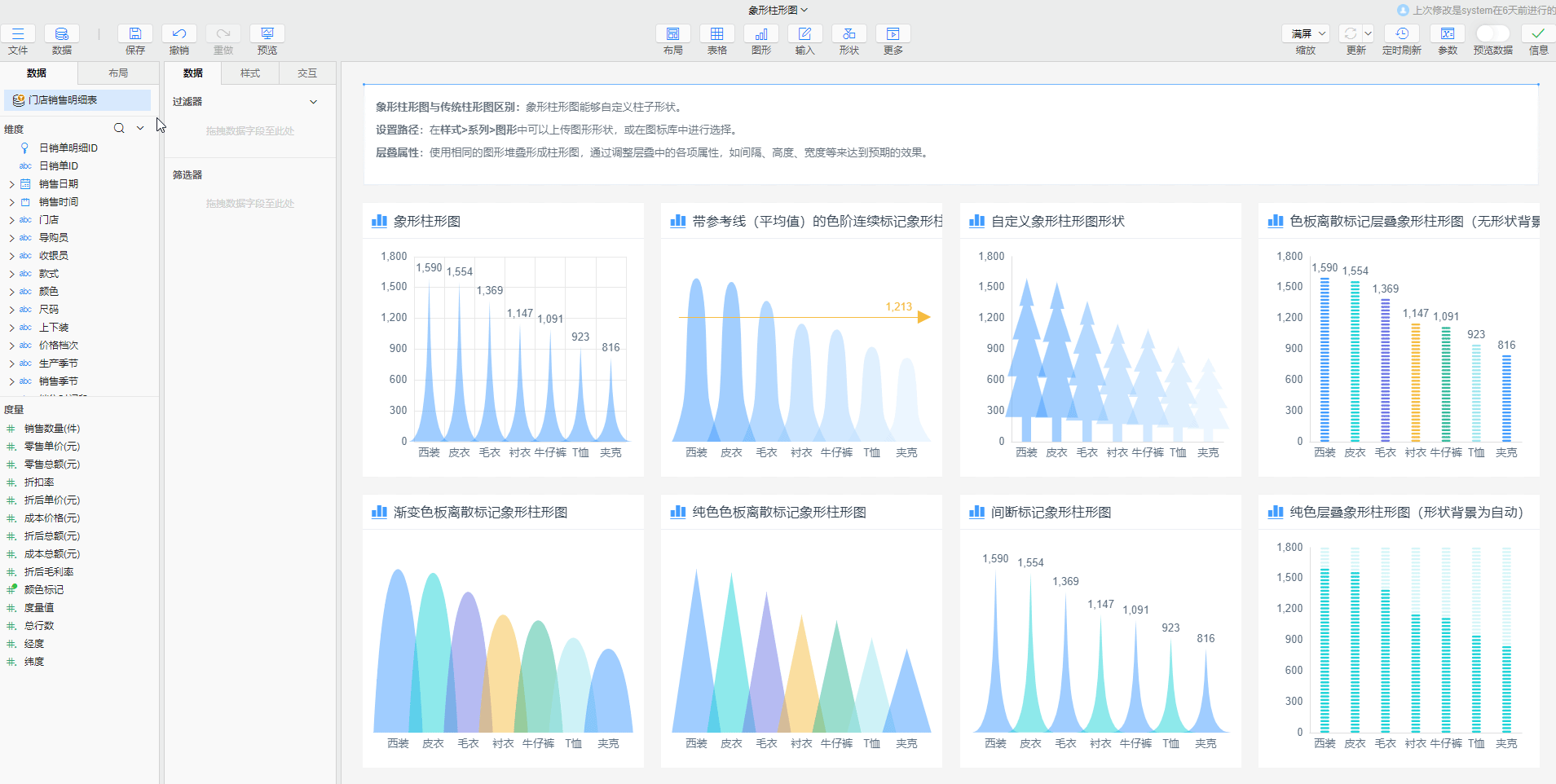This screenshot has width=1556, height=784.
Task: Open the zoom dropdown showing 满屏
Action: coord(1306,33)
